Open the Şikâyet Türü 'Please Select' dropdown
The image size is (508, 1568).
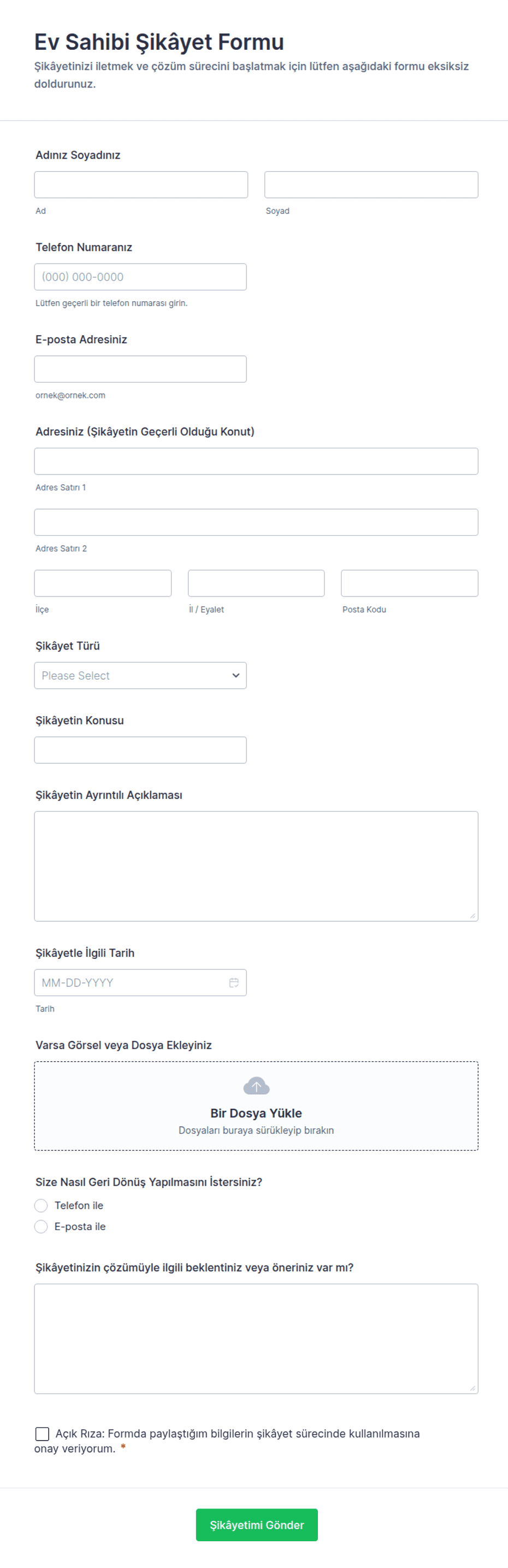(140, 676)
